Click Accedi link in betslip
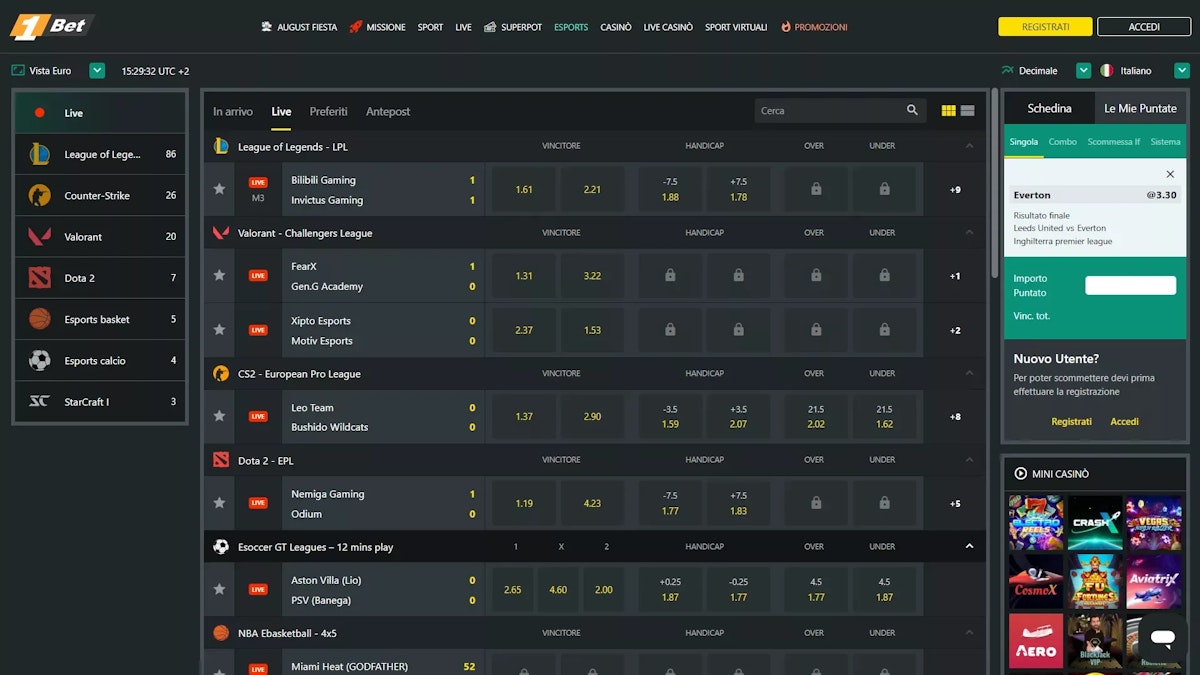The height and width of the screenshot is (675, 1200). click(1124, 421)
